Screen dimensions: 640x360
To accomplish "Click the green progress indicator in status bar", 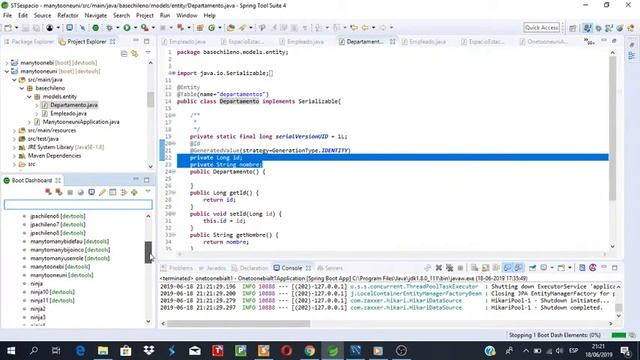I will pos(618,336).
